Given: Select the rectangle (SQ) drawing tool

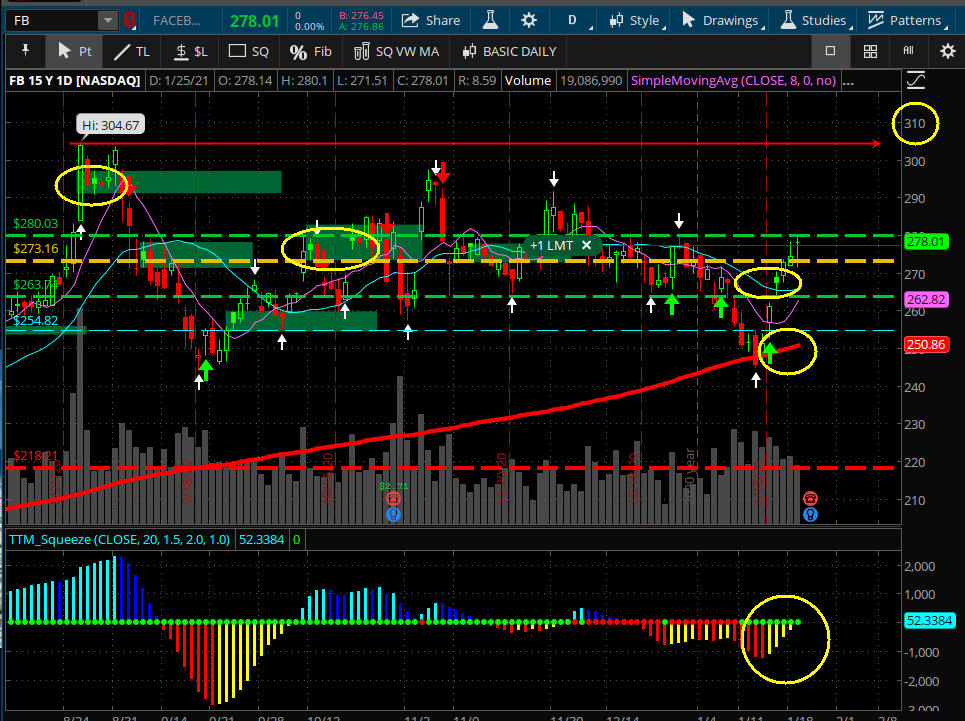Looking at the screenshot, I should pyautogui.click(x=249, y=51).
